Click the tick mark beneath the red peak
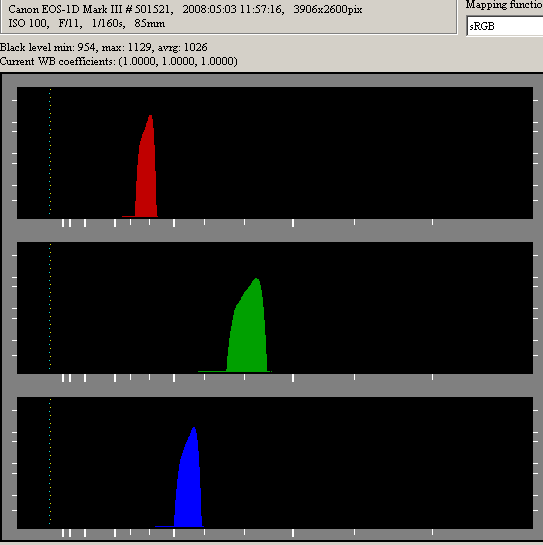 coord(149,222)
